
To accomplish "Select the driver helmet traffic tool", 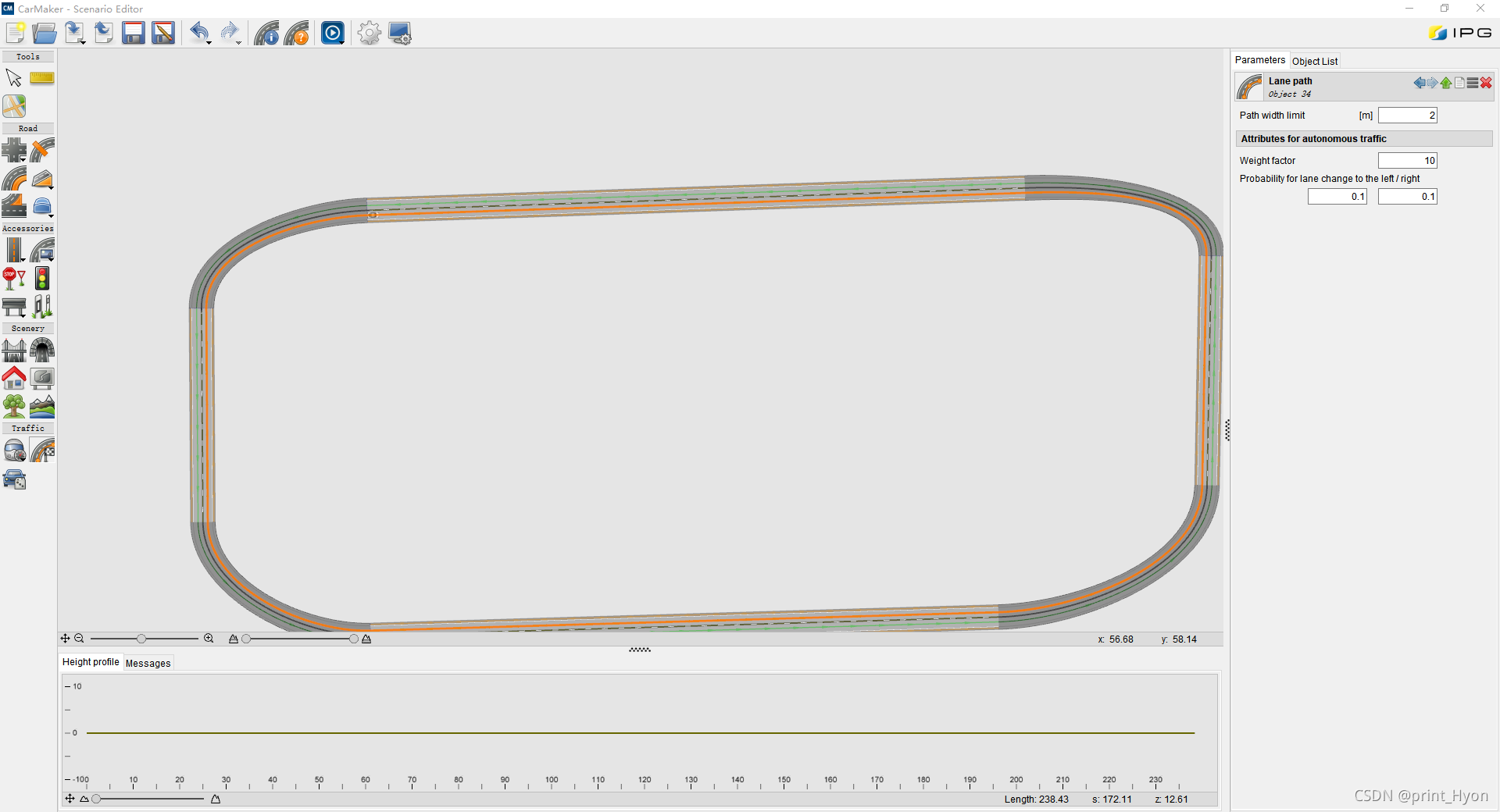I will tap(14, 450).
